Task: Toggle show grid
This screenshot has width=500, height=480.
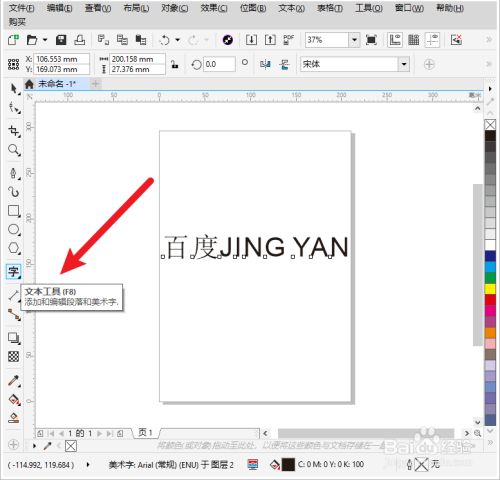Action: coord(414,40)
